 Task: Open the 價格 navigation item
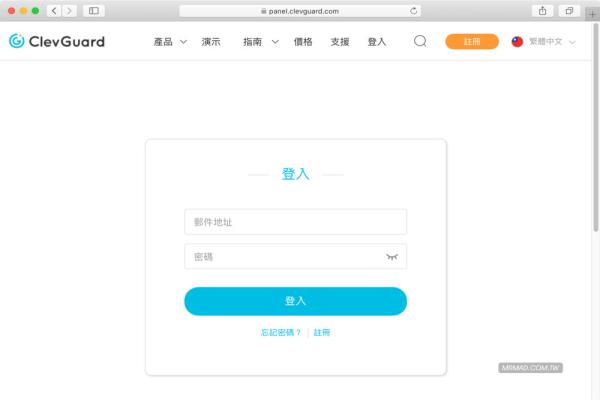(x=303, y=42)
